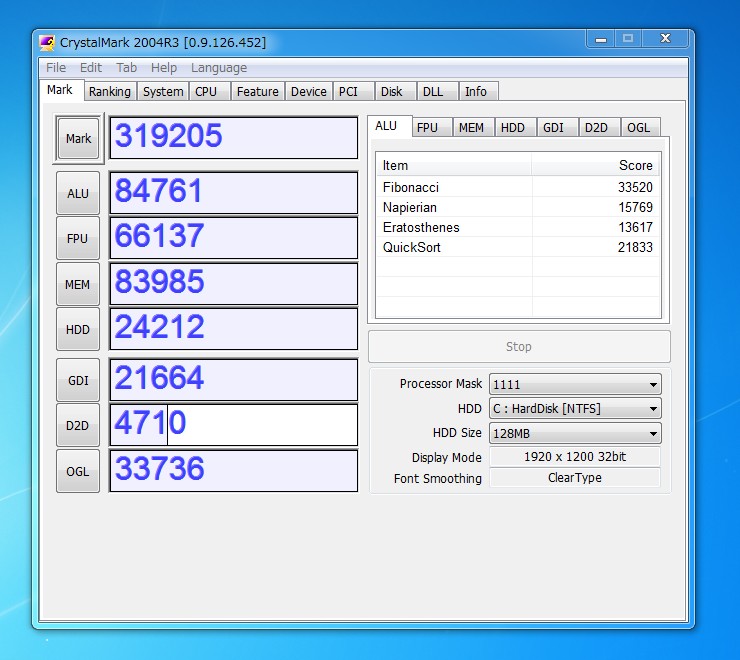740x660 pixels.
Task: Click the OGL score 33736
Action: point(234,471)
